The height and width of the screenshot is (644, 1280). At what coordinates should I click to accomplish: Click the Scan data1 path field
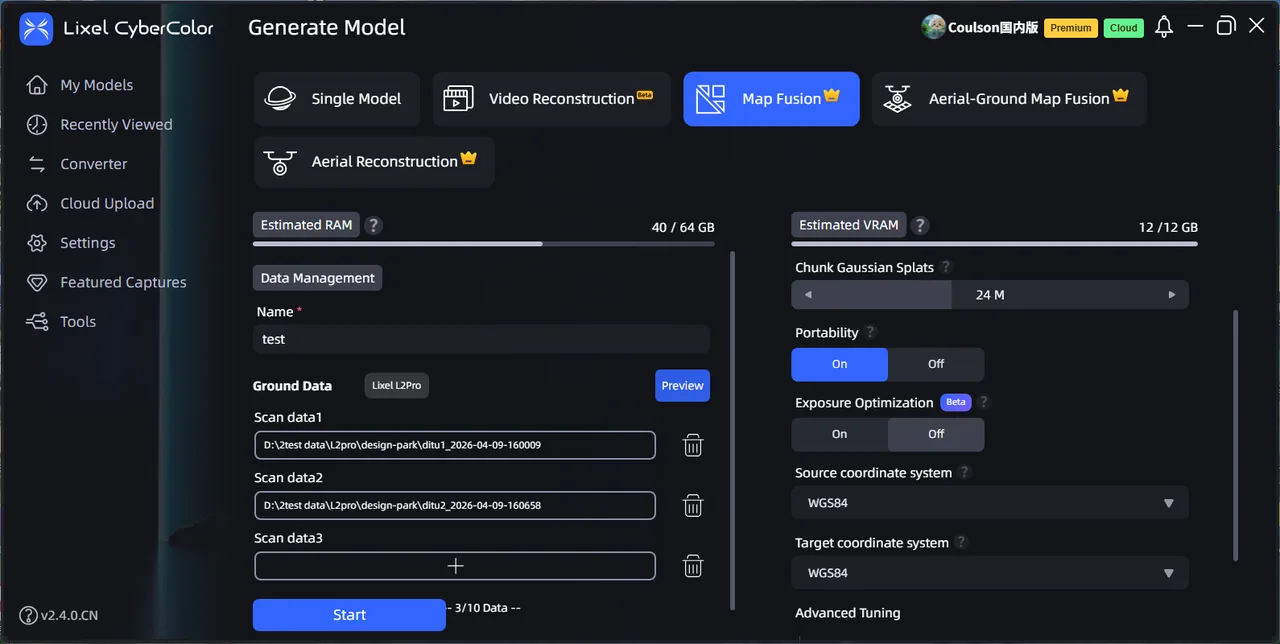tap(455, 445)
